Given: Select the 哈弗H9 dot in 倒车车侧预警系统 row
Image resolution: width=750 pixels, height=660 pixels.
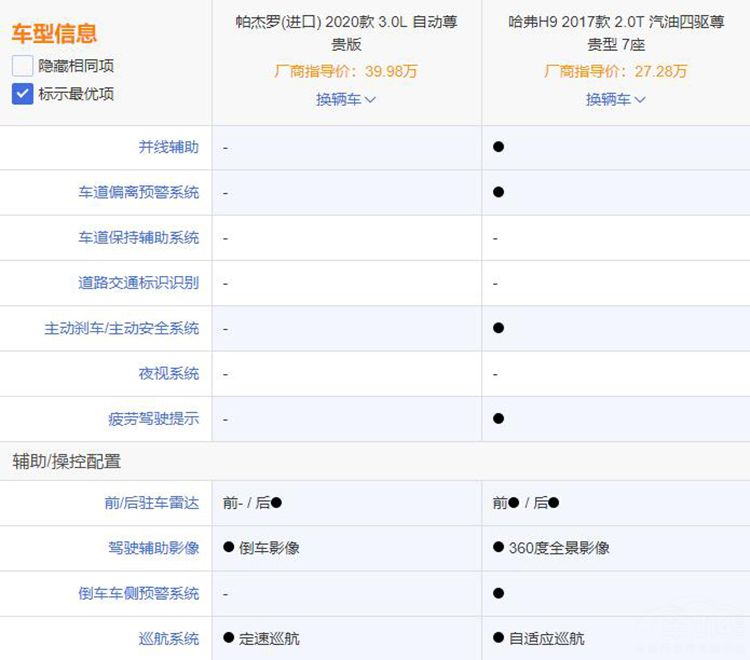Looking at the screenshot, I should (498, 593).
